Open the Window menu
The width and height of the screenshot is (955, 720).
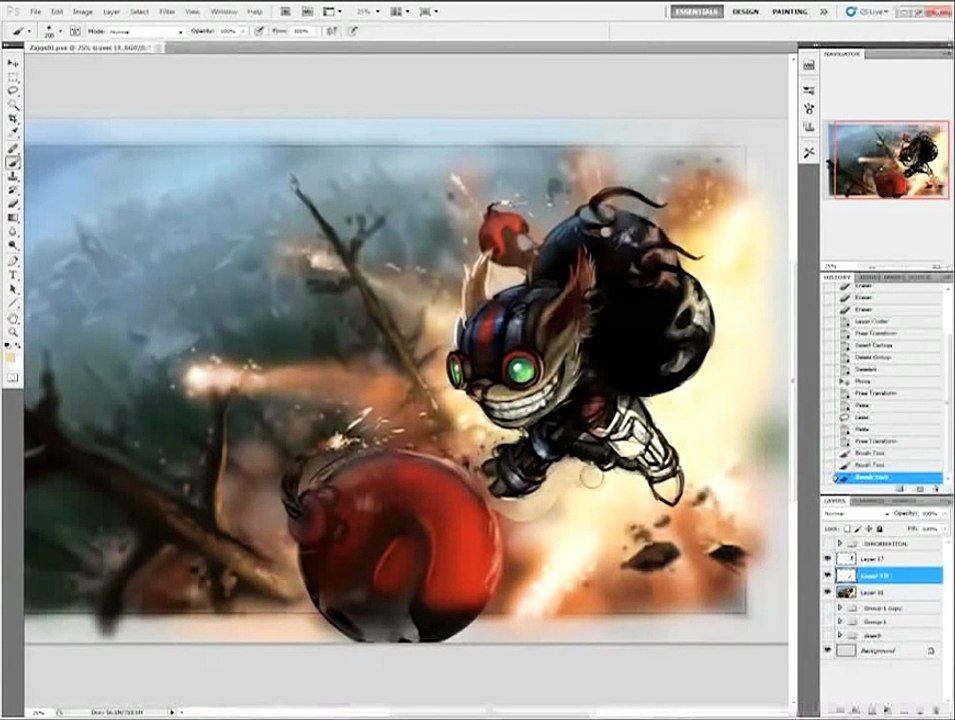point(224,12)
